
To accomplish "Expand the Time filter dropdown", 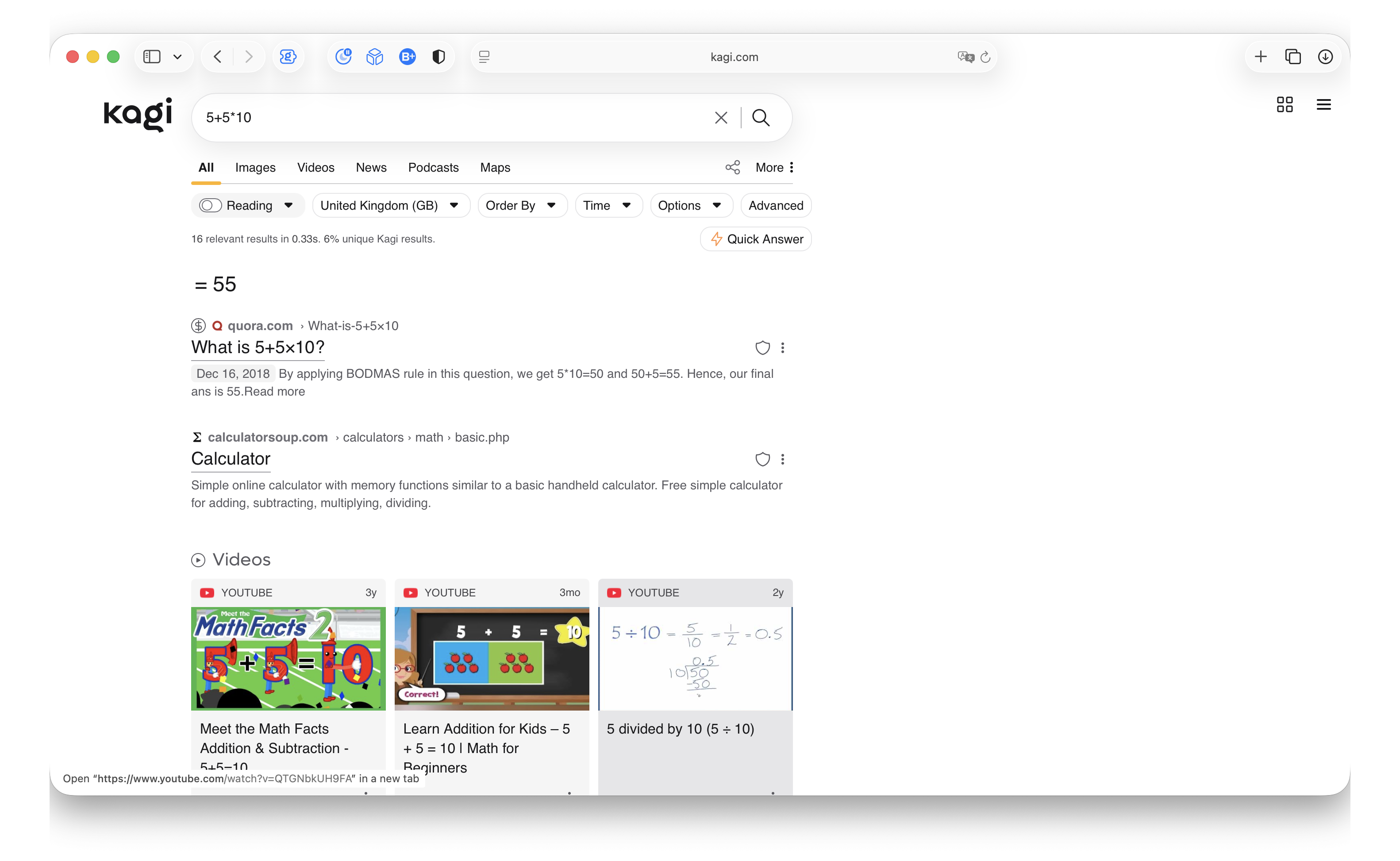I will pos(608,206).
